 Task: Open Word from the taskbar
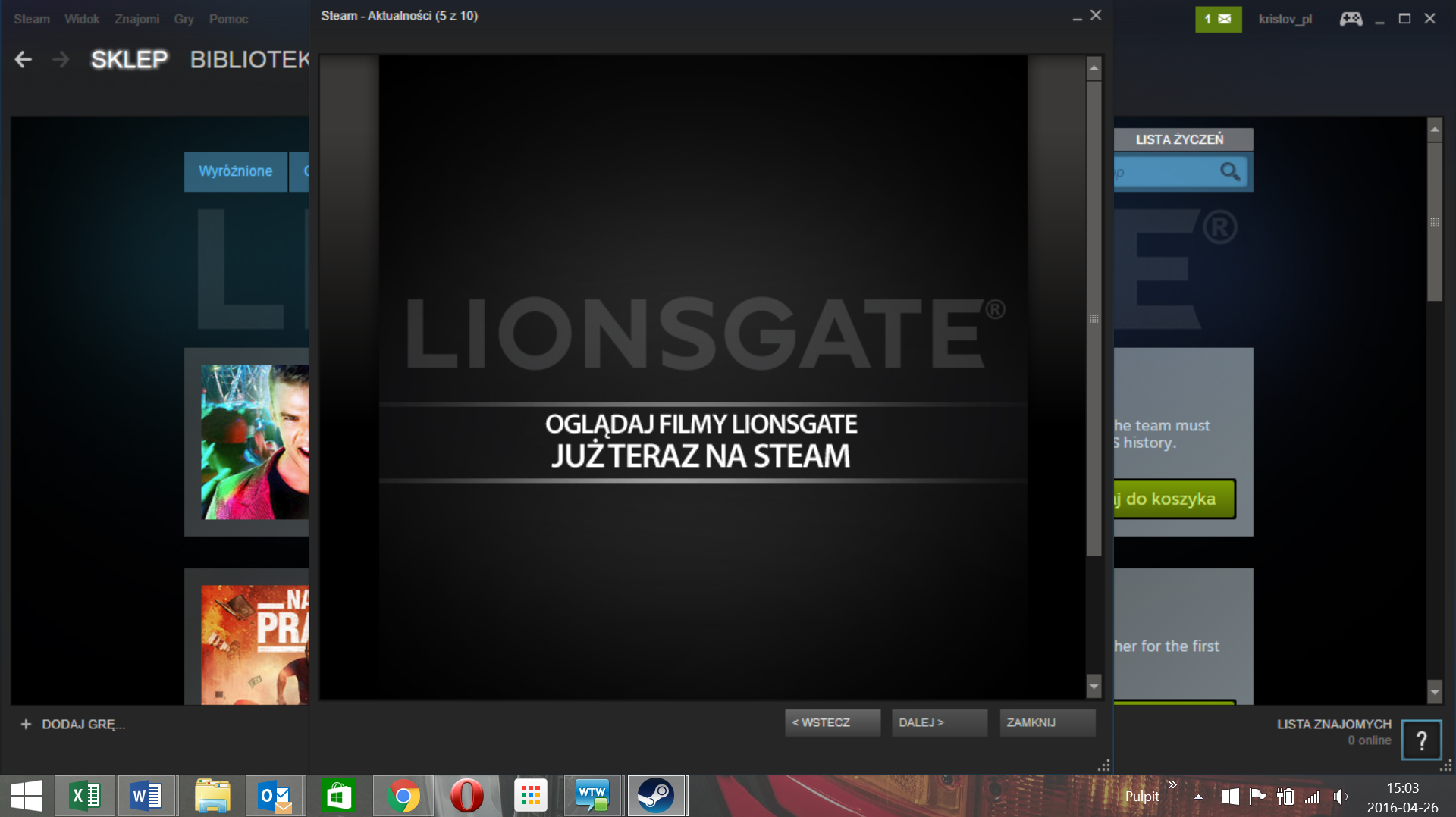146,796
